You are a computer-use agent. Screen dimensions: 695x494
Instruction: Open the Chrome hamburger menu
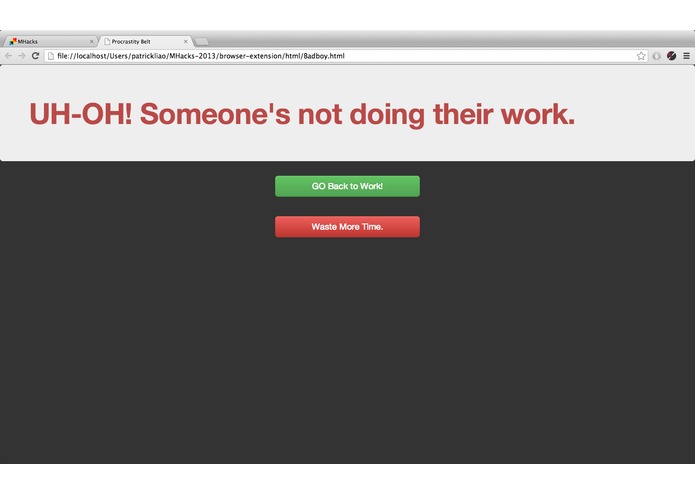[686, 56]
